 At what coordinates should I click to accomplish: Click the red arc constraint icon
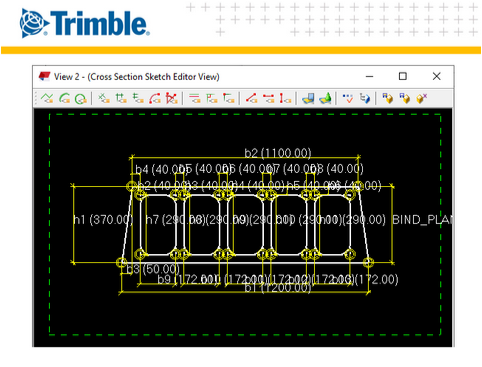pyautogui.click(x=155, y=98)
